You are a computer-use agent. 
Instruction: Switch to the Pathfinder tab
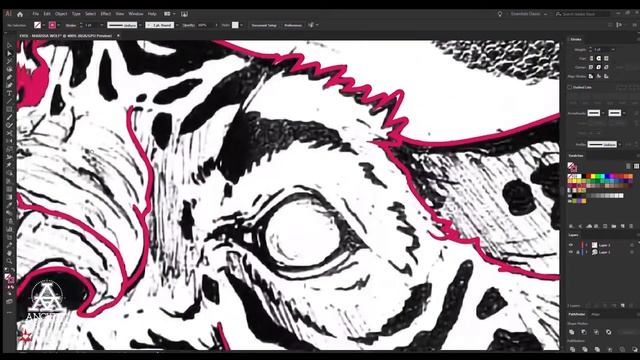point(577,314)
